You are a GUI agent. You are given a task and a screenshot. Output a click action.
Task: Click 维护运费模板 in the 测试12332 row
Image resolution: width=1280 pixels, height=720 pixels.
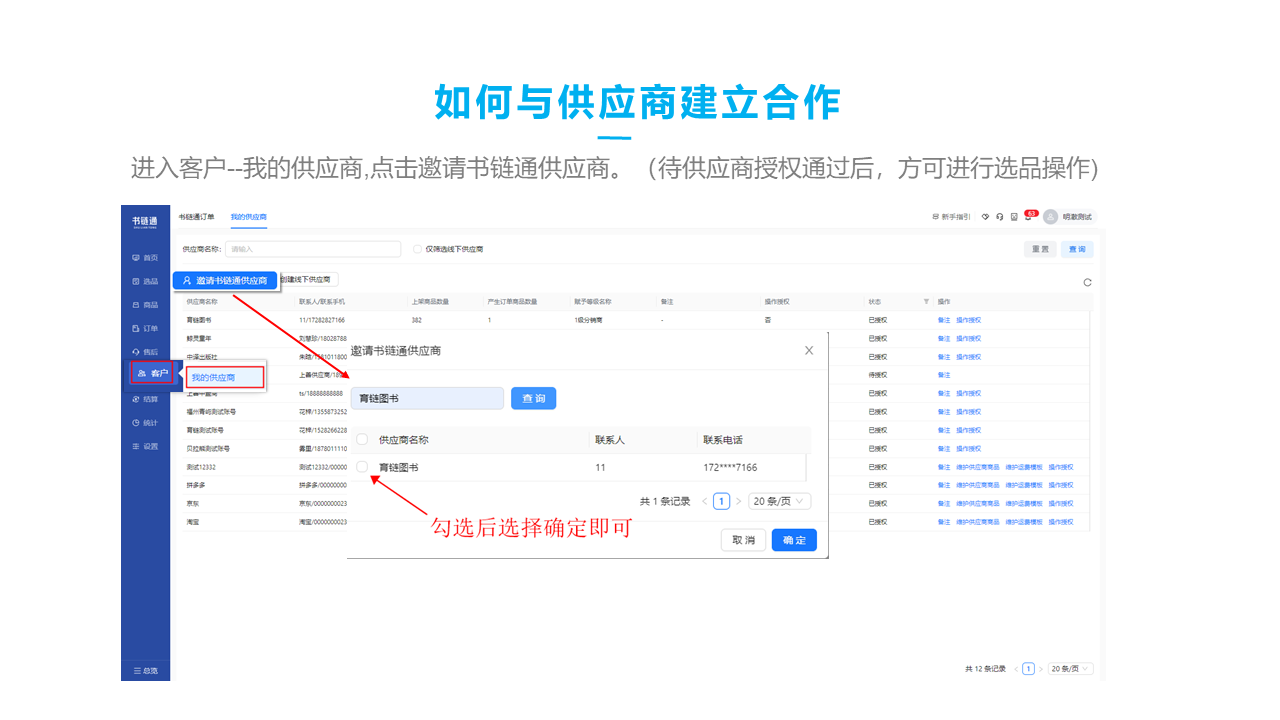(1023, 467)
